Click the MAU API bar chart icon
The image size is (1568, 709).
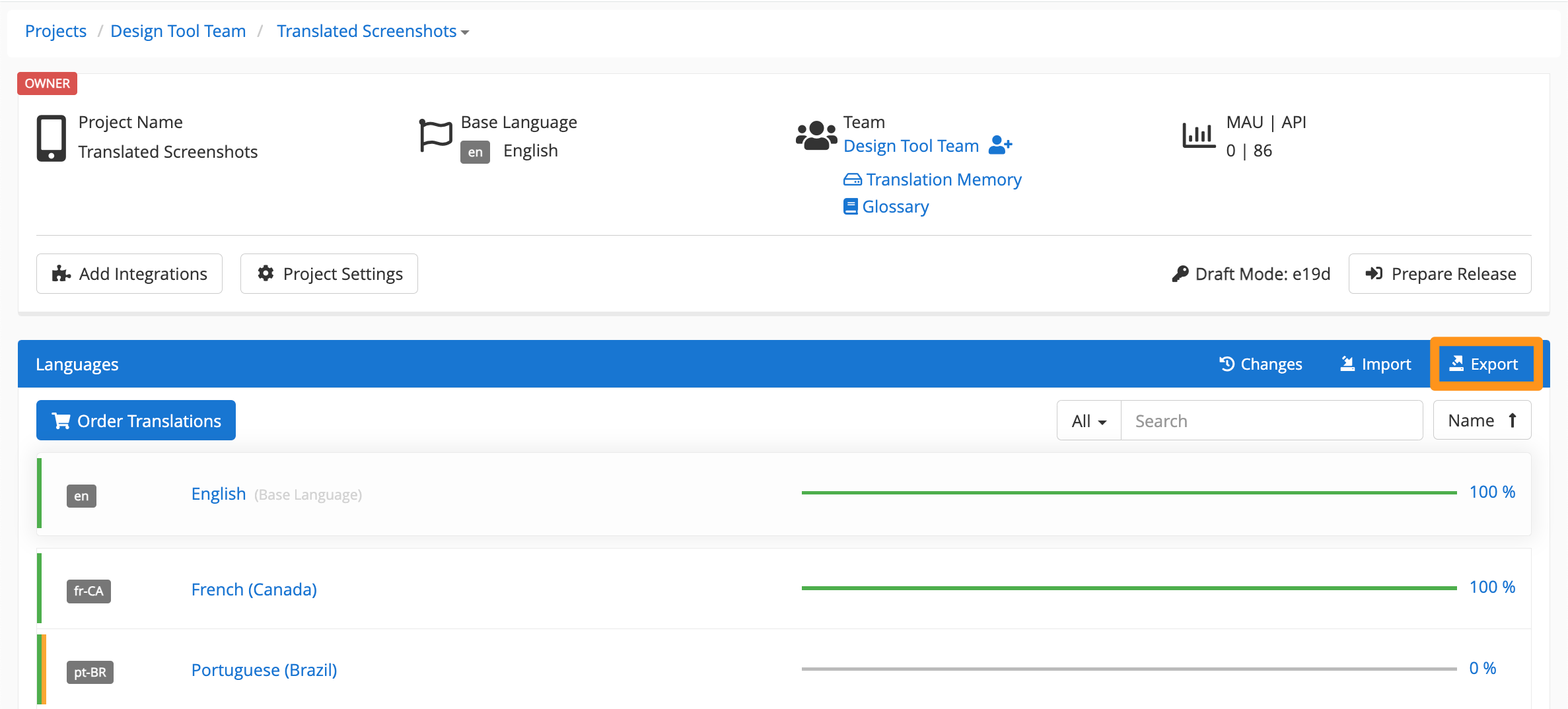point(1198,136)
